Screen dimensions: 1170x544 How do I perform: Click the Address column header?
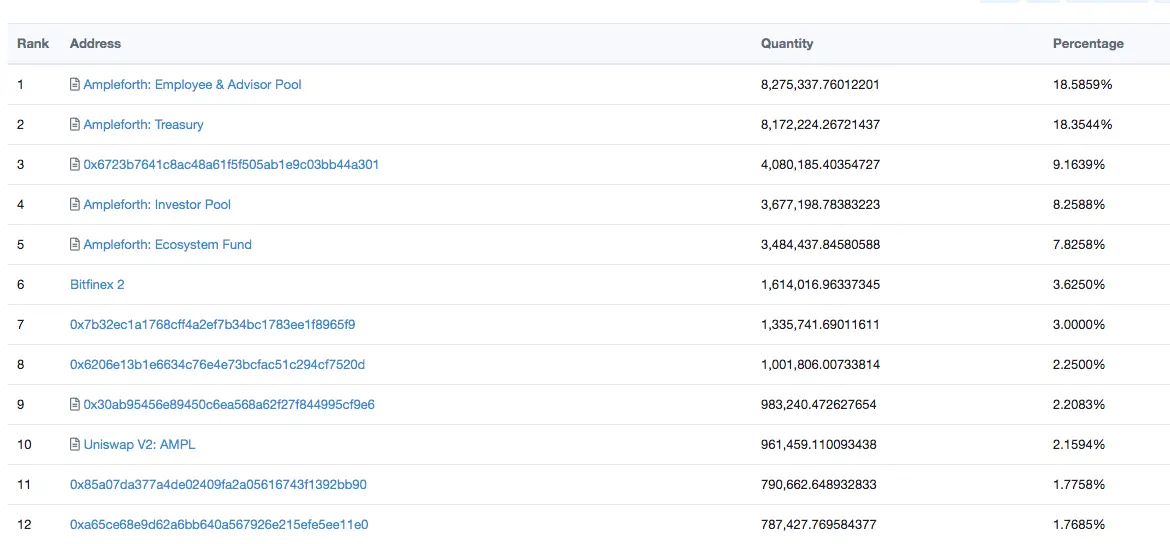pyautogui.click(x=96, y=43)
